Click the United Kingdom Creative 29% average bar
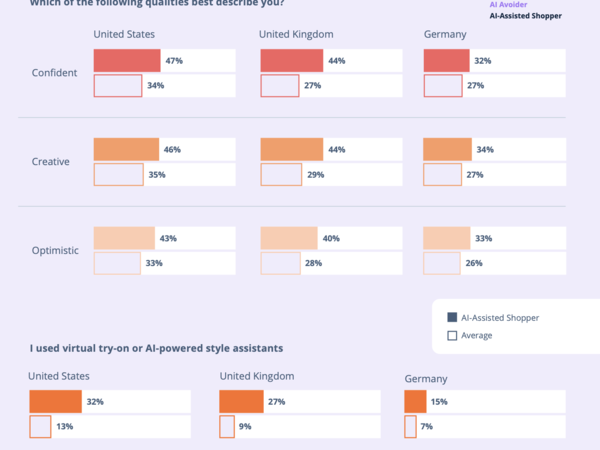The width and height of the screenshot is (600, 450). pyautogui.click(x=281, y=175)
